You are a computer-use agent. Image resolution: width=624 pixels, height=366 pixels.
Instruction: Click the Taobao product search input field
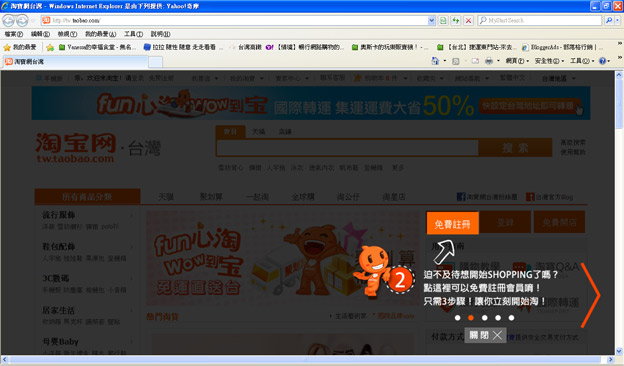(x=347, y=148)
